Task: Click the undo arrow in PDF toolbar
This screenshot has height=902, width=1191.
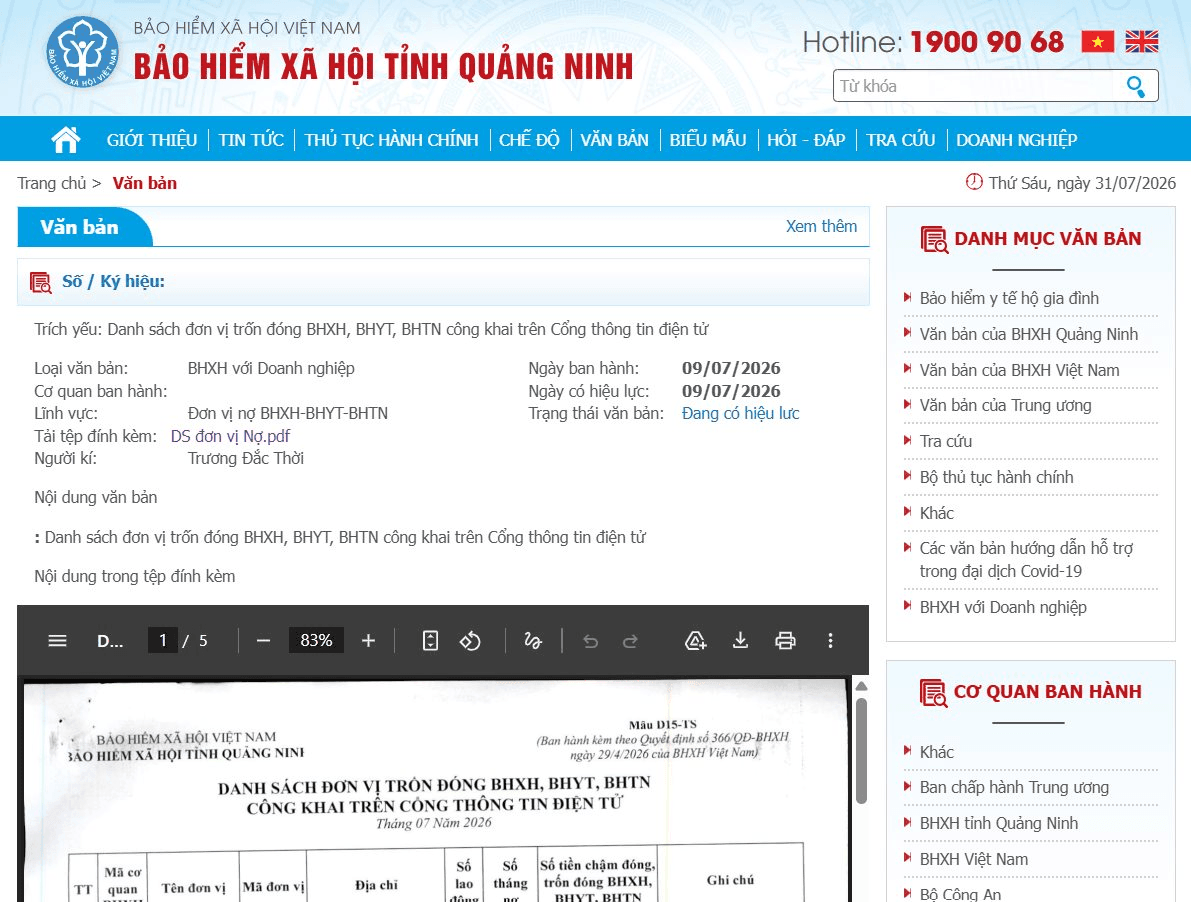Action: pos(590,642)
